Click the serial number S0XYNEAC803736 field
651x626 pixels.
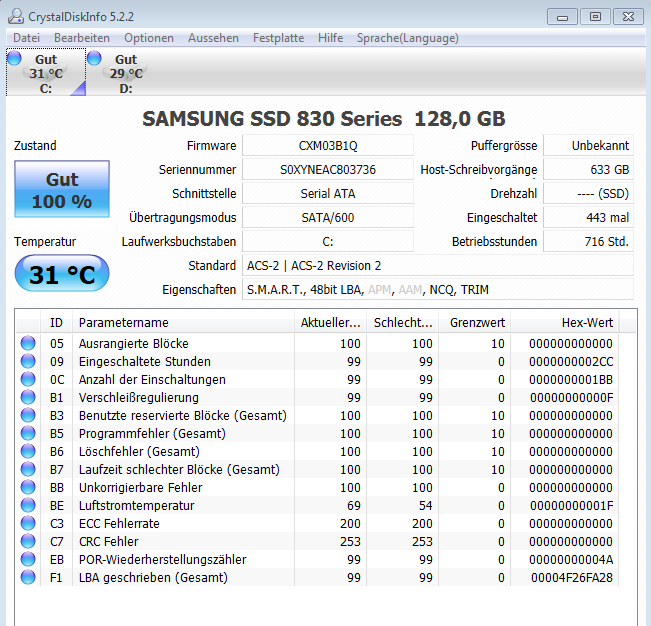click(x=328, y=170)
